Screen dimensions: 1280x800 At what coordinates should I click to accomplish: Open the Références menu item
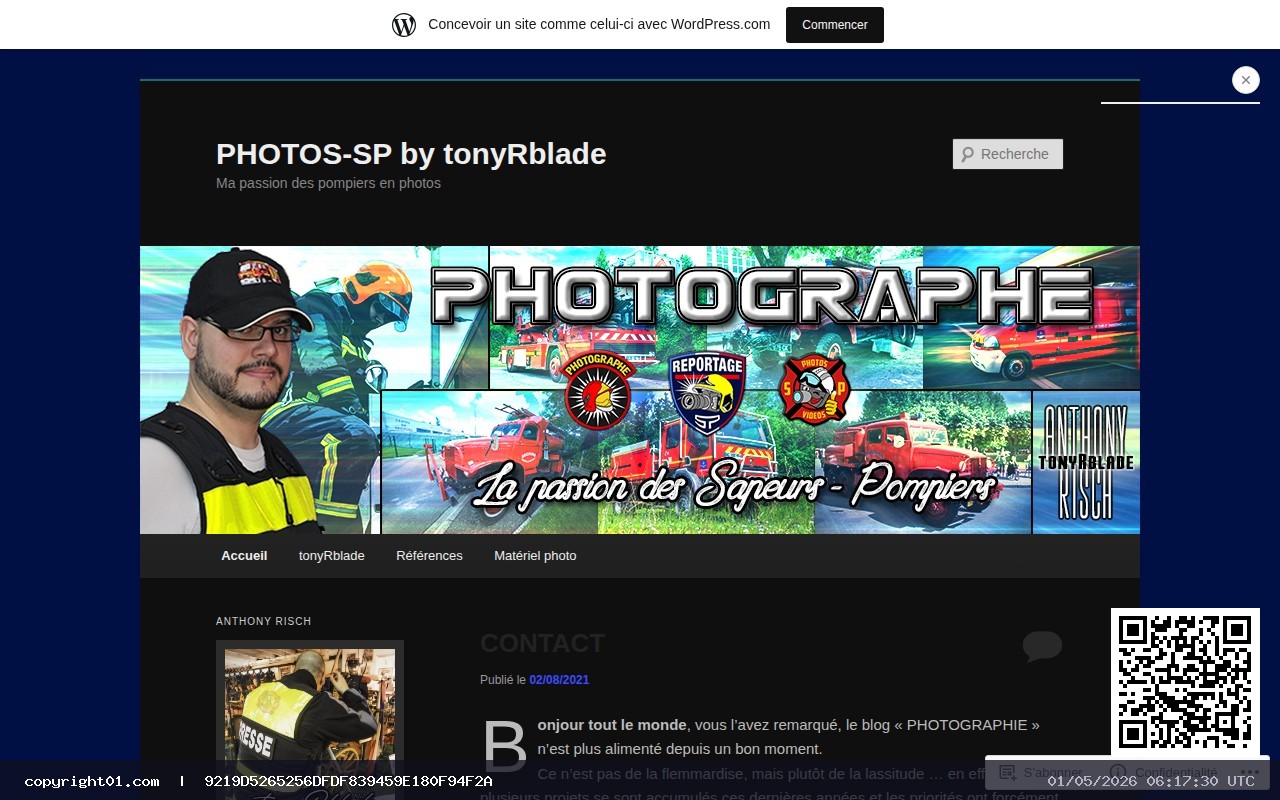[x=429, y=555]
